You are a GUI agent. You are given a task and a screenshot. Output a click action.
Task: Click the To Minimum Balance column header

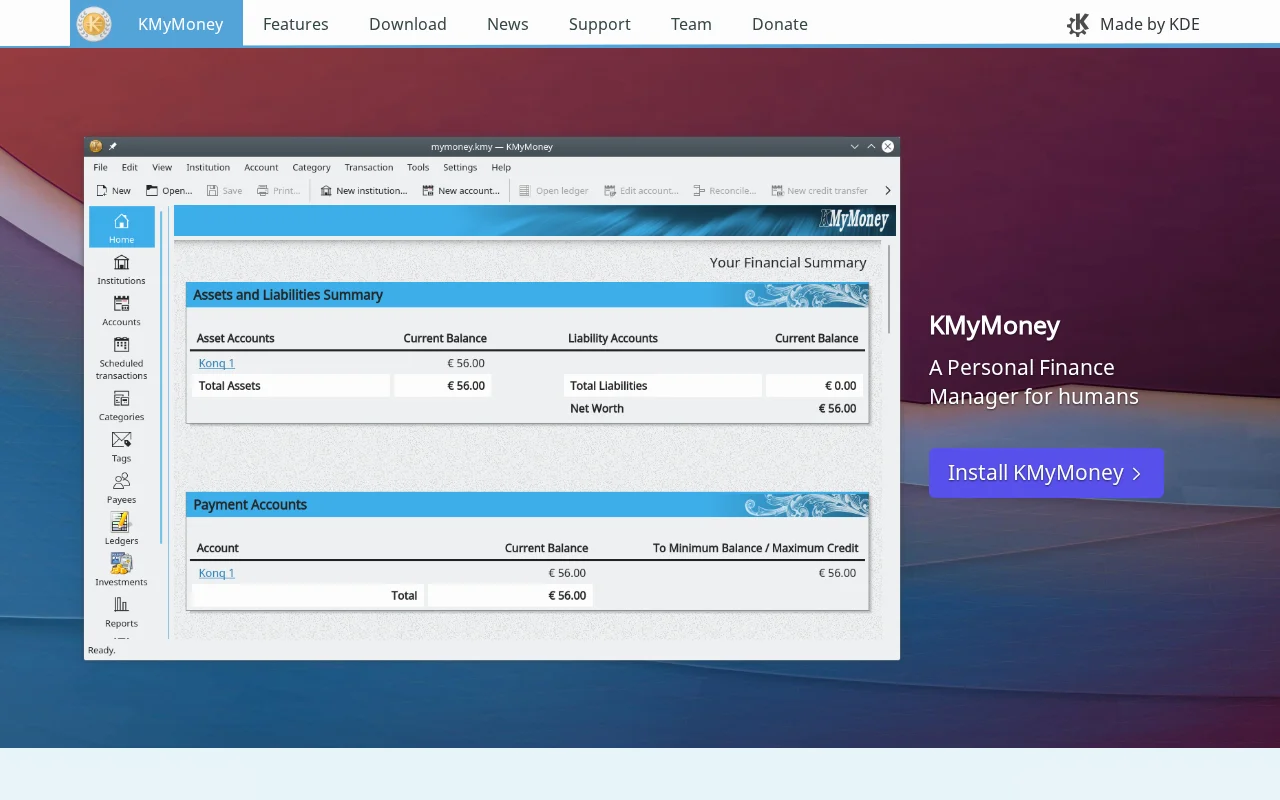click(755, 548)
